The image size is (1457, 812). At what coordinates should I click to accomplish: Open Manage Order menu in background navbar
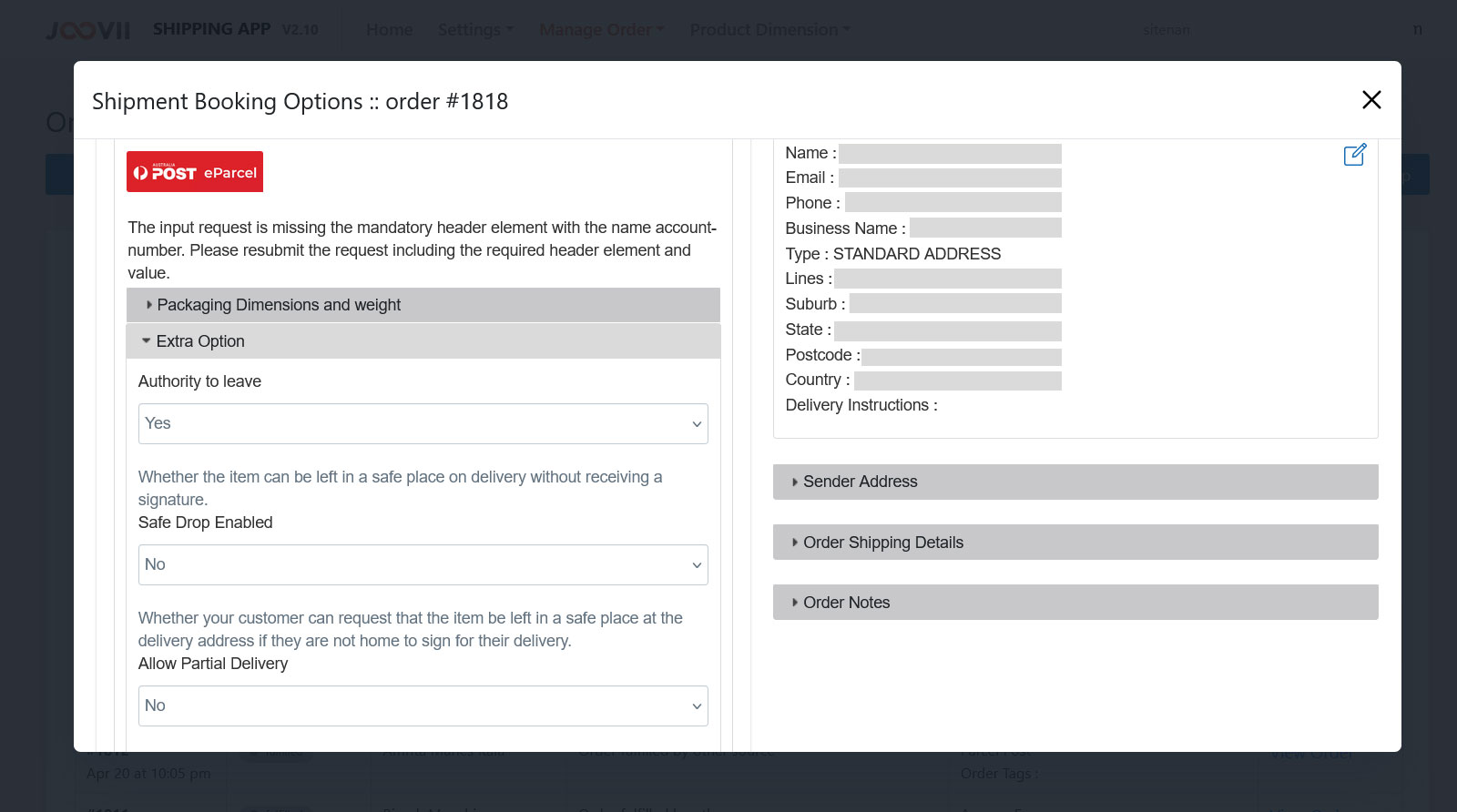[602, 30]
